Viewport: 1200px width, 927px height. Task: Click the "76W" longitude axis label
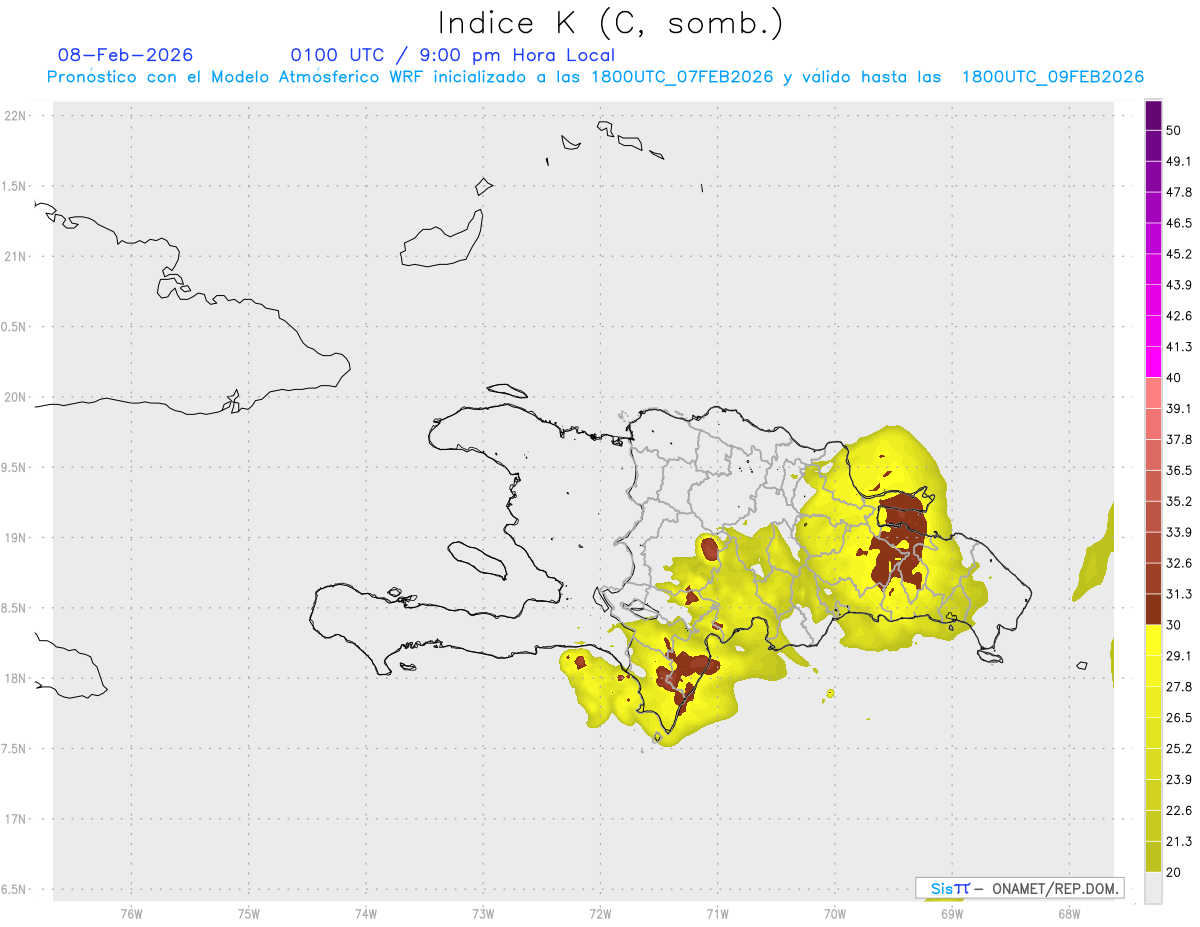[131, 913]
